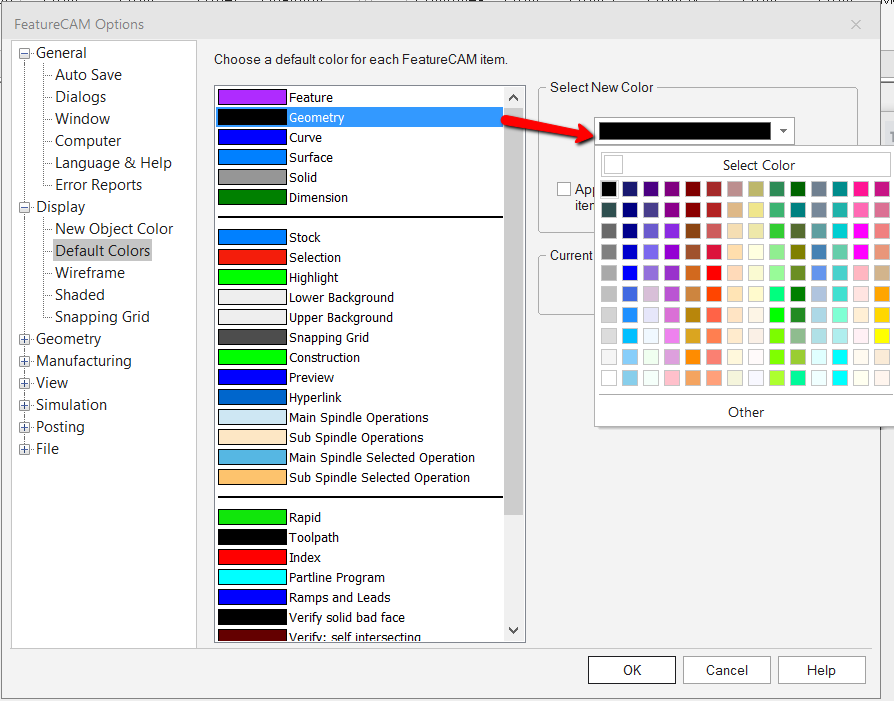This screenshot has width=894, height=701.
Task: Select the Selection color item
Action: tap(360, 257)
